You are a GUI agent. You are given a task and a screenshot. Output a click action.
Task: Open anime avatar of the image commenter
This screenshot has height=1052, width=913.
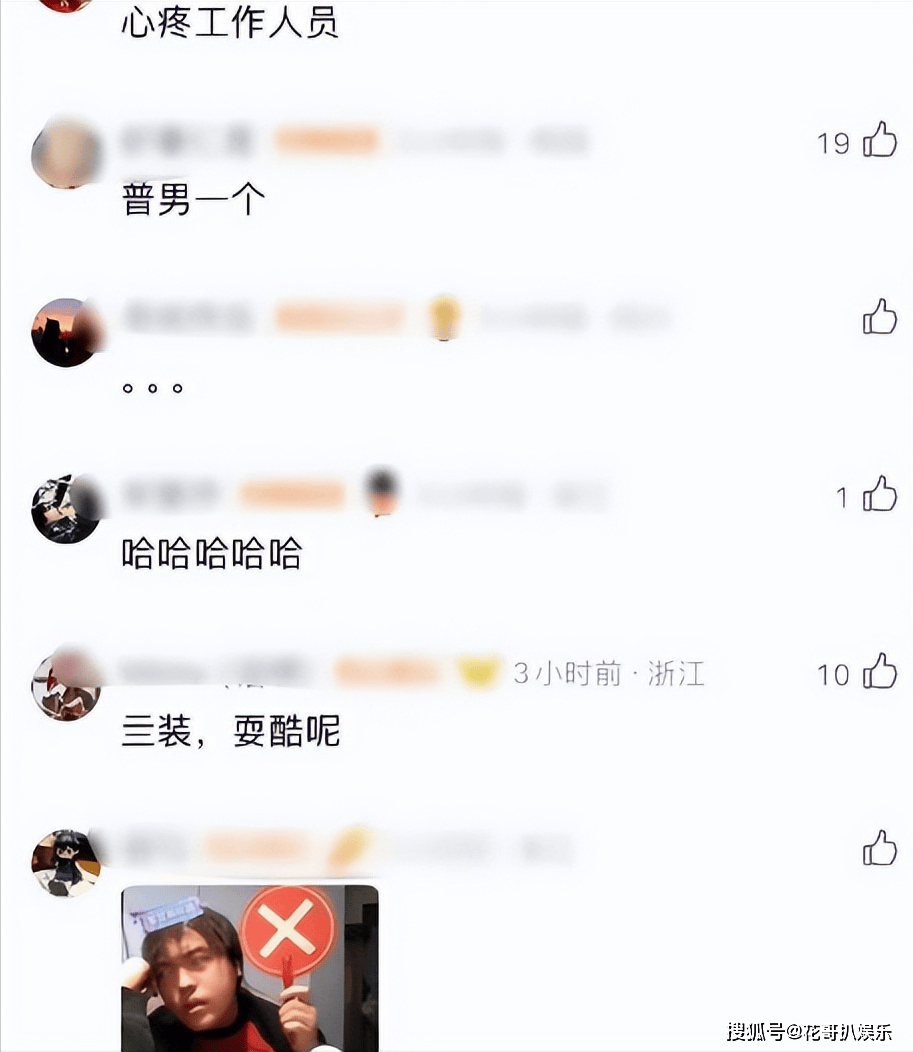click(x=66, y=863)
